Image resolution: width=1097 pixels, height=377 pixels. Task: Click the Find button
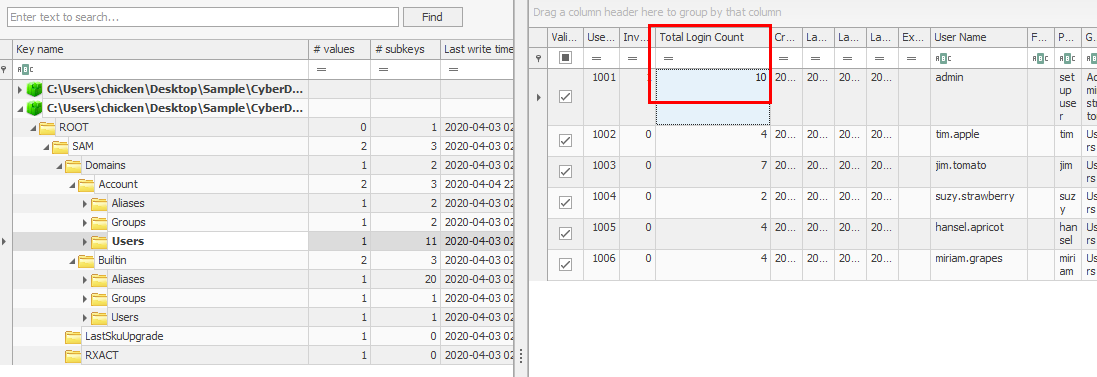432,17
